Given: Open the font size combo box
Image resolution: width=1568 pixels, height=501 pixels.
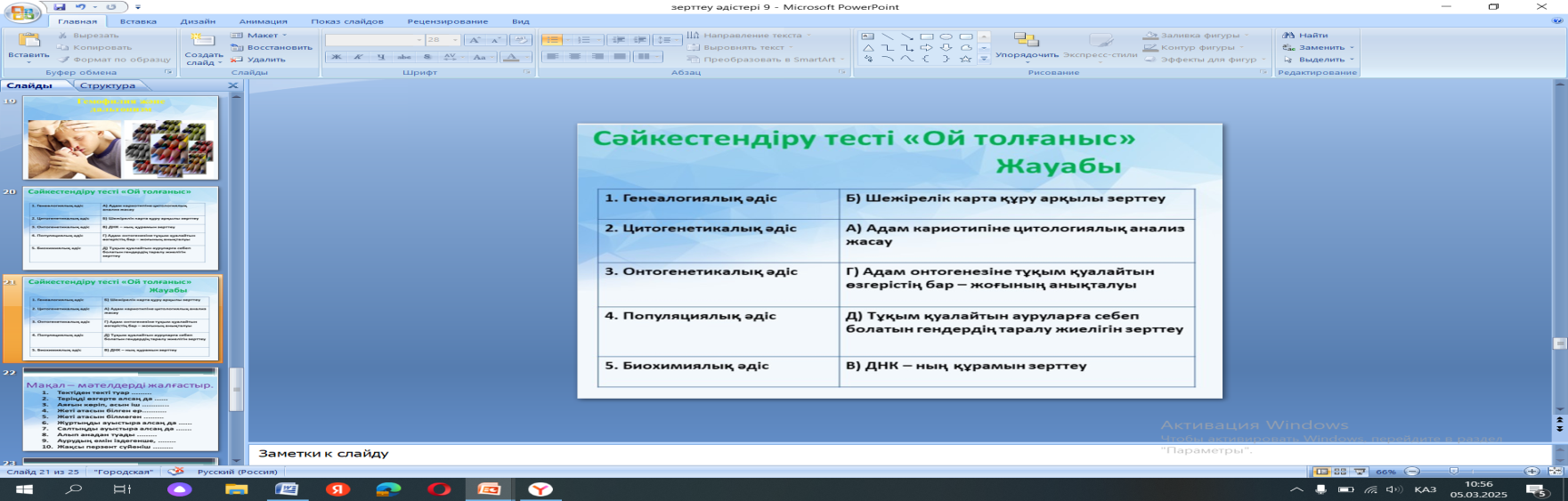Looking at the screenshot, I should pyautogui.click(x=442, y=40).
